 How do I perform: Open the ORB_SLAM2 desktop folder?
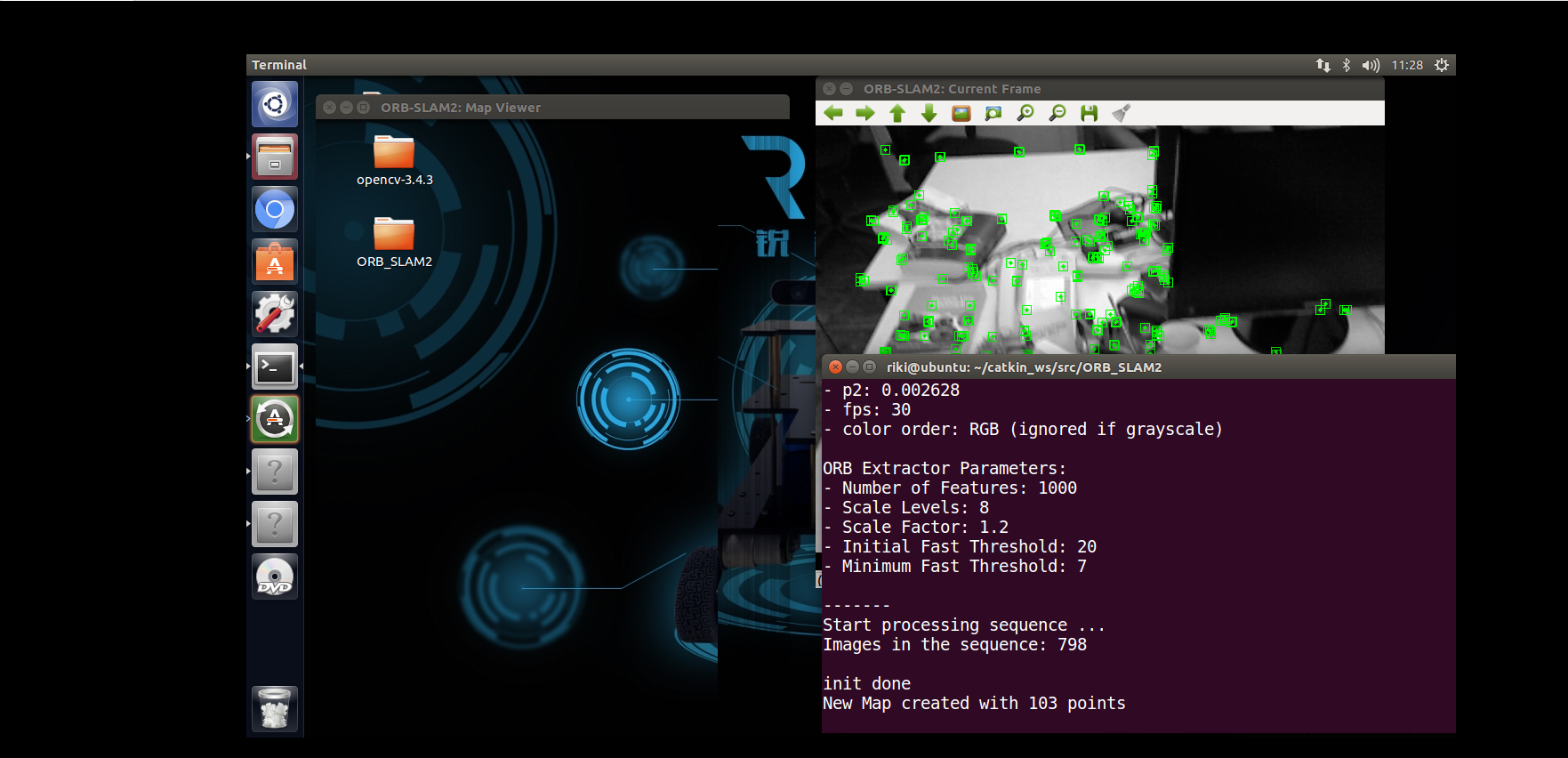394,243
